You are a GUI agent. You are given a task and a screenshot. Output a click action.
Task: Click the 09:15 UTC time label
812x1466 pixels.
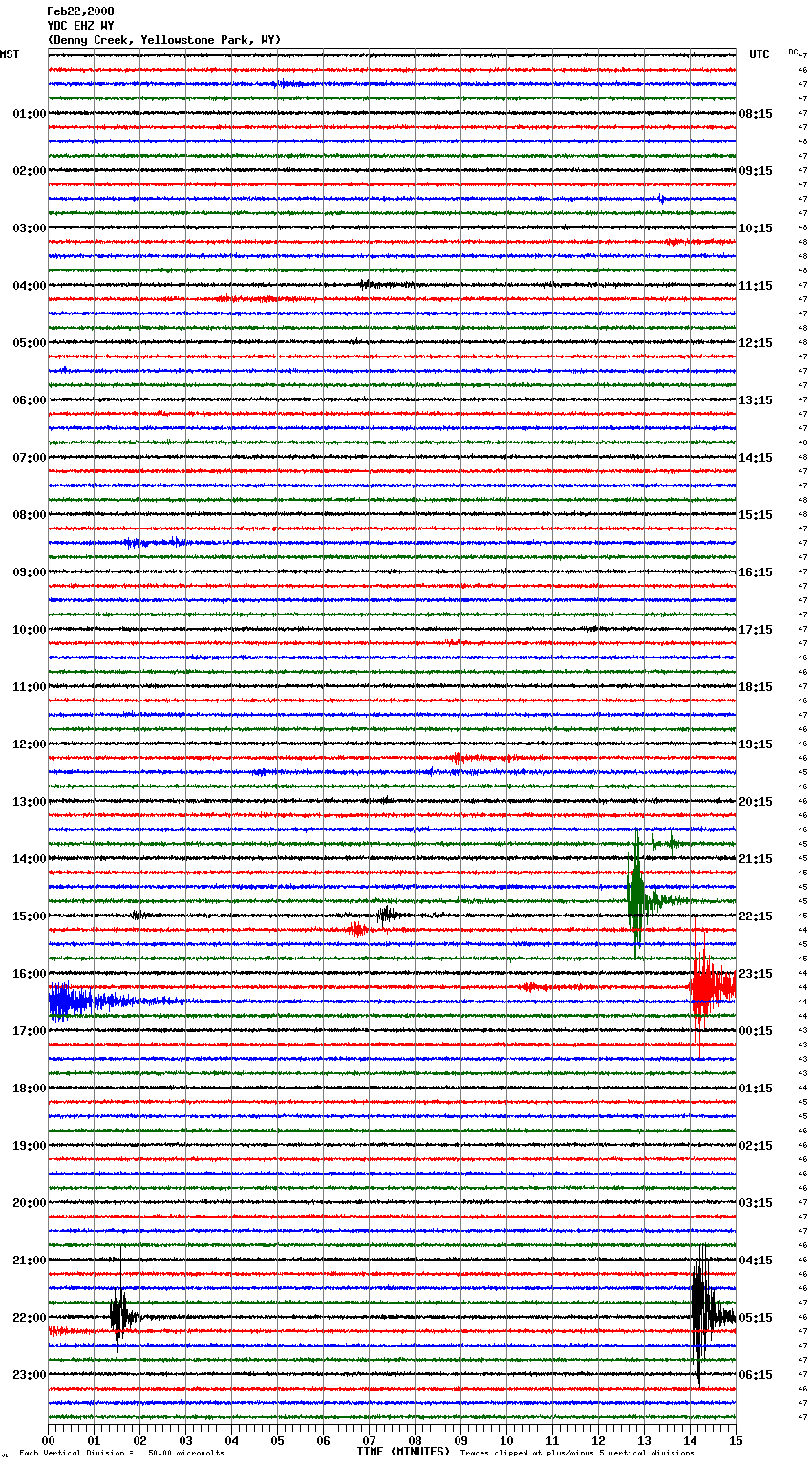(756, 171)
